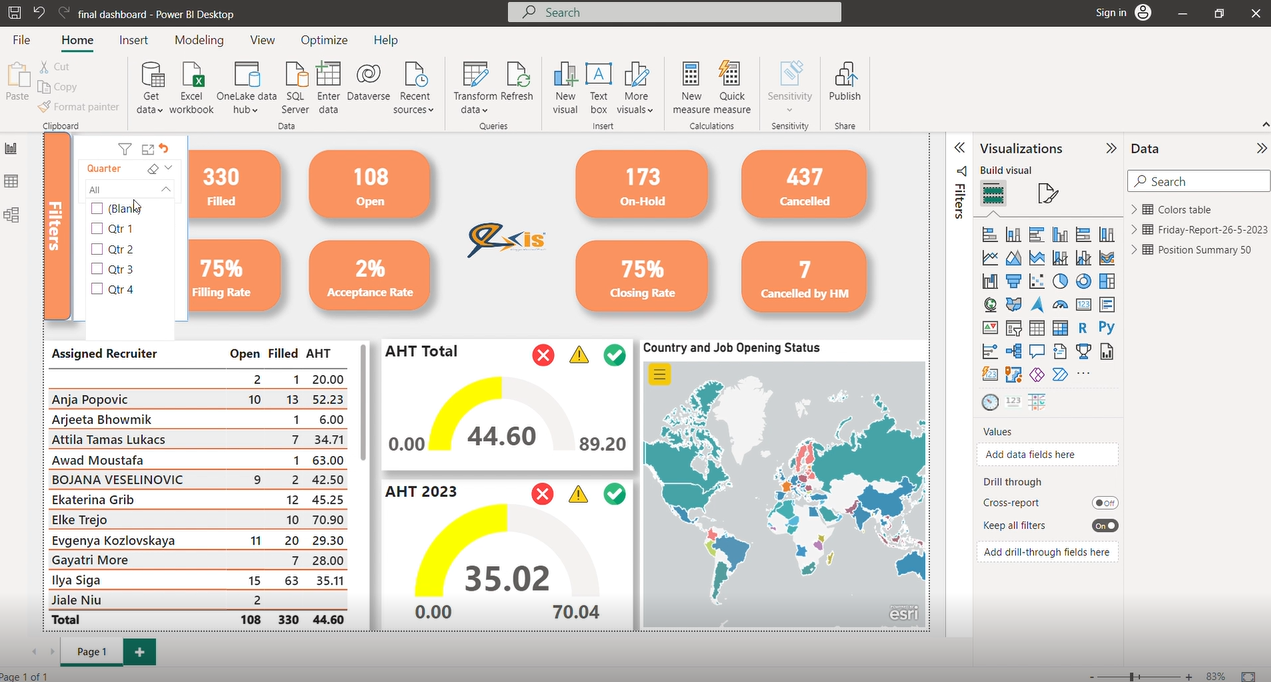Select the globe map visual
1271x682 pixels.
coord(990,304)
